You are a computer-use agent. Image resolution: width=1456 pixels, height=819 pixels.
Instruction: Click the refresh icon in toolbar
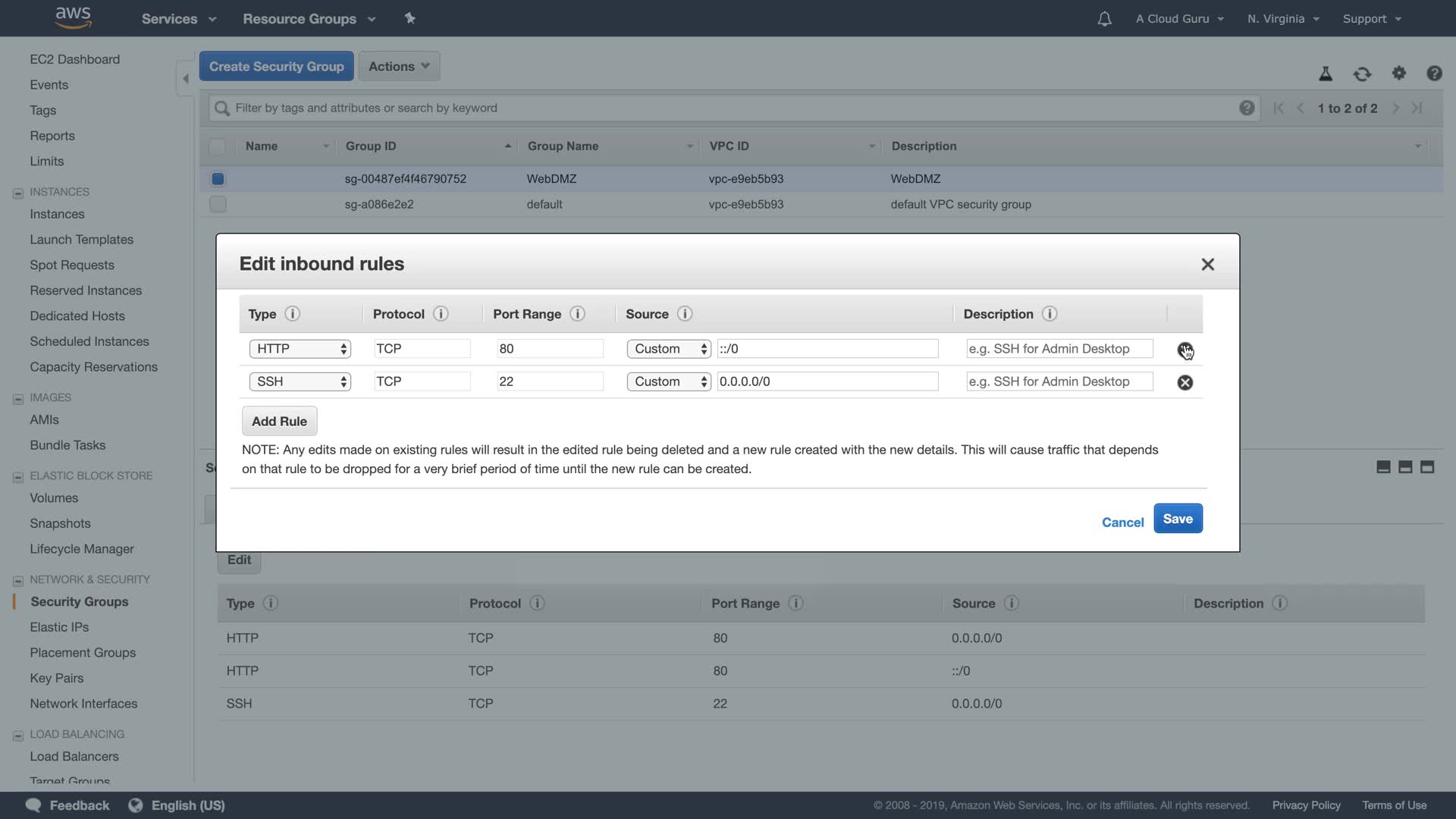(1362, 74)
